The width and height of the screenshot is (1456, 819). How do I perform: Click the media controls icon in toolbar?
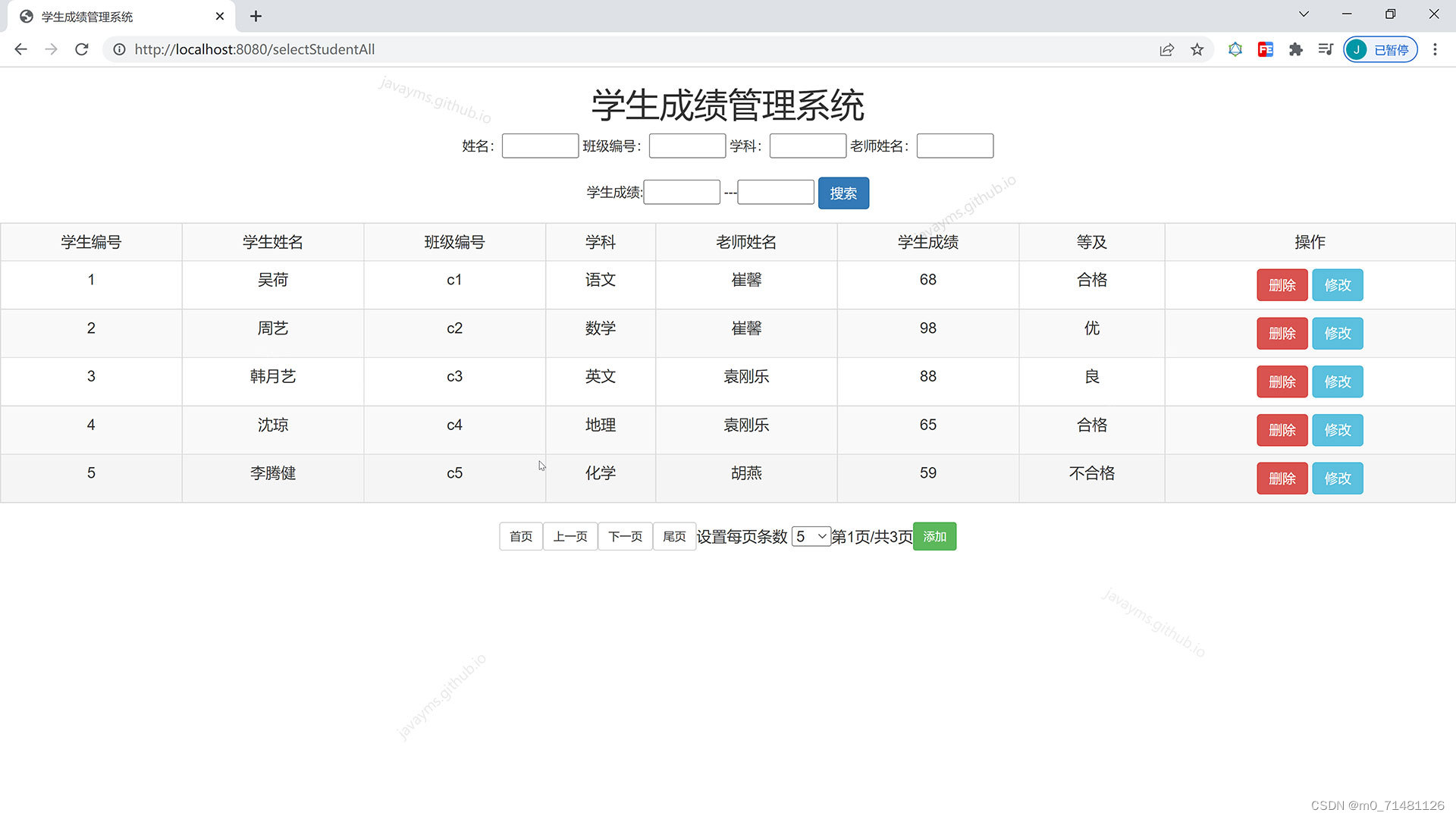(x=1326, y=49)
